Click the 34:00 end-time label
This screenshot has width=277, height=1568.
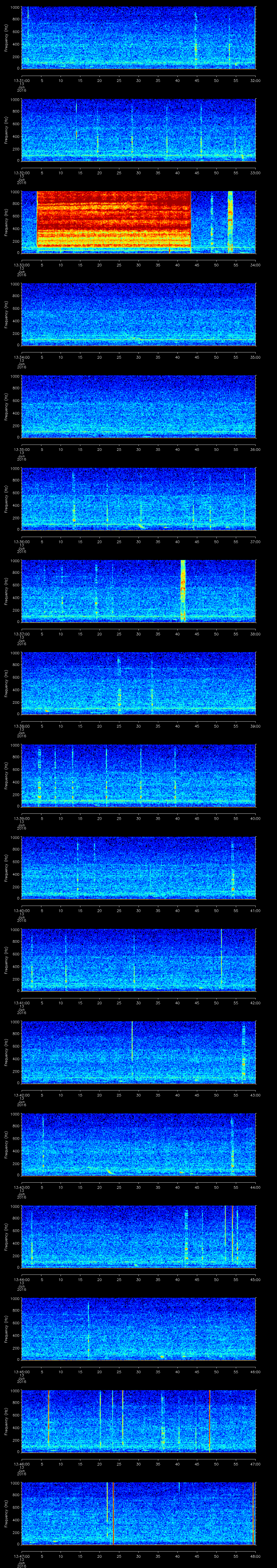(255, 265)
